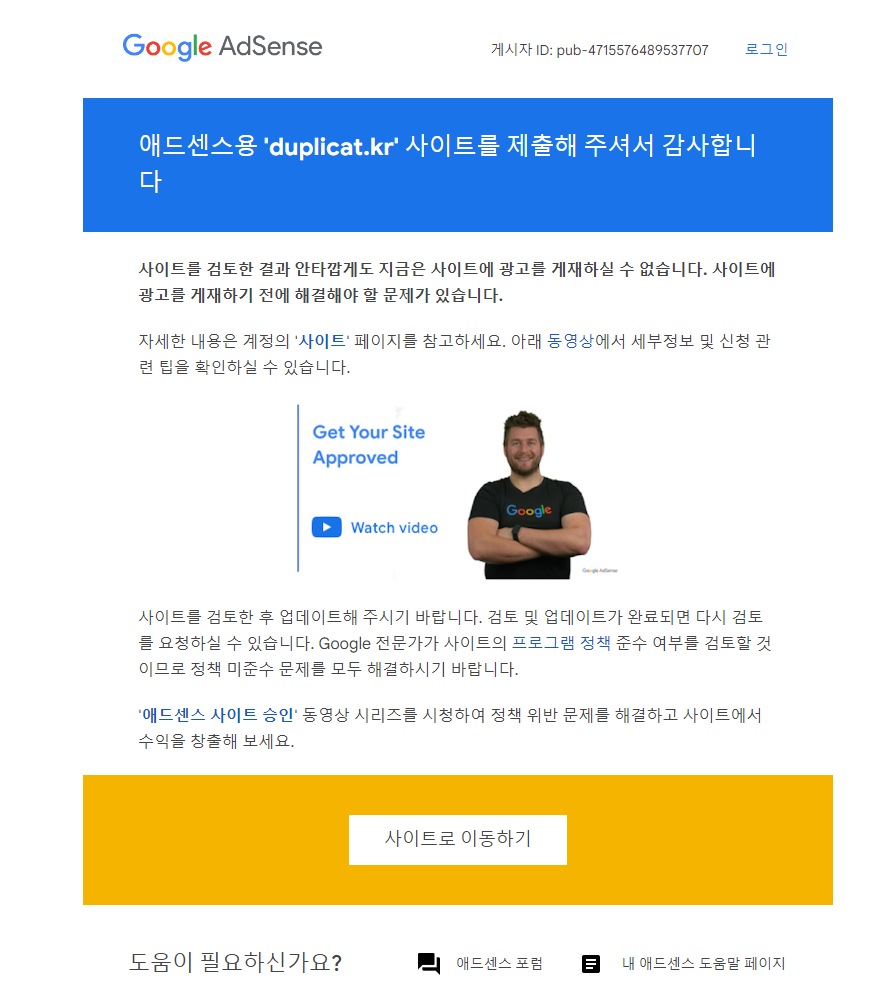Click the Watch video text link
The width and height of the screenshot is (874, 1007).
tap(394, 528)
